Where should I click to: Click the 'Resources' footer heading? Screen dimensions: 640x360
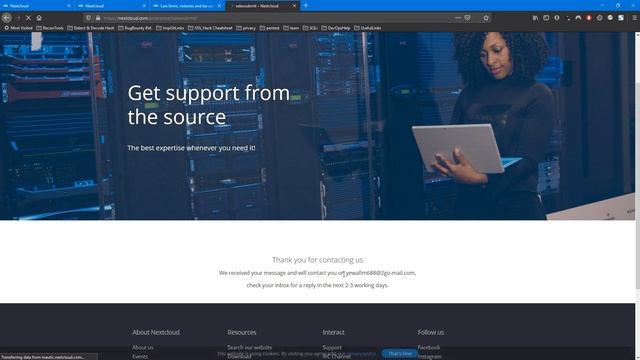(x=242, y=332)
